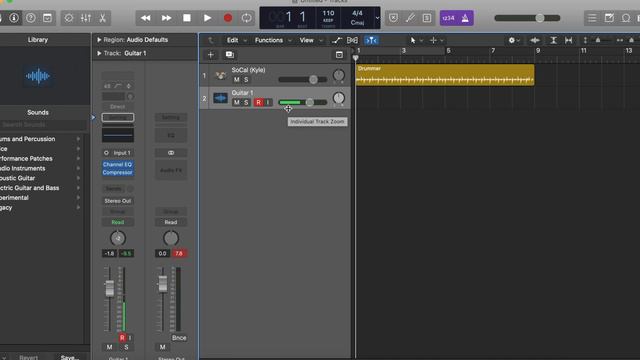The width and height of the screenshot is (640, 360).
Task: Toggle Cycle mode
Action: (247, 18)
